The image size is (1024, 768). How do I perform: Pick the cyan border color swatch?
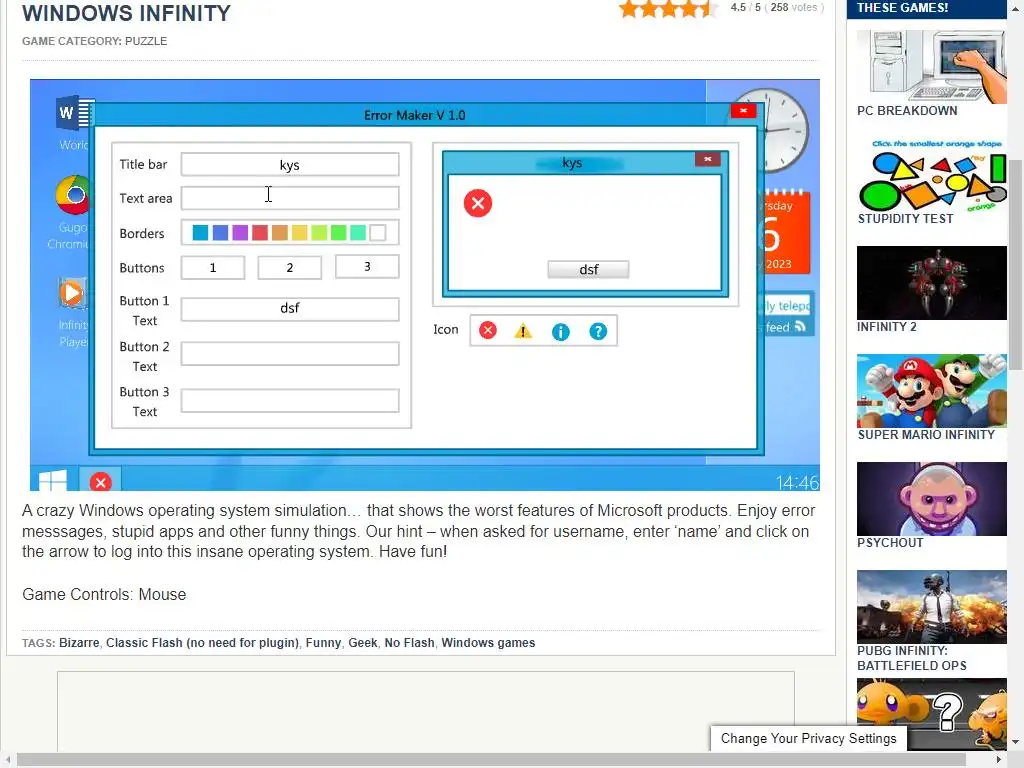click(200, 232)
